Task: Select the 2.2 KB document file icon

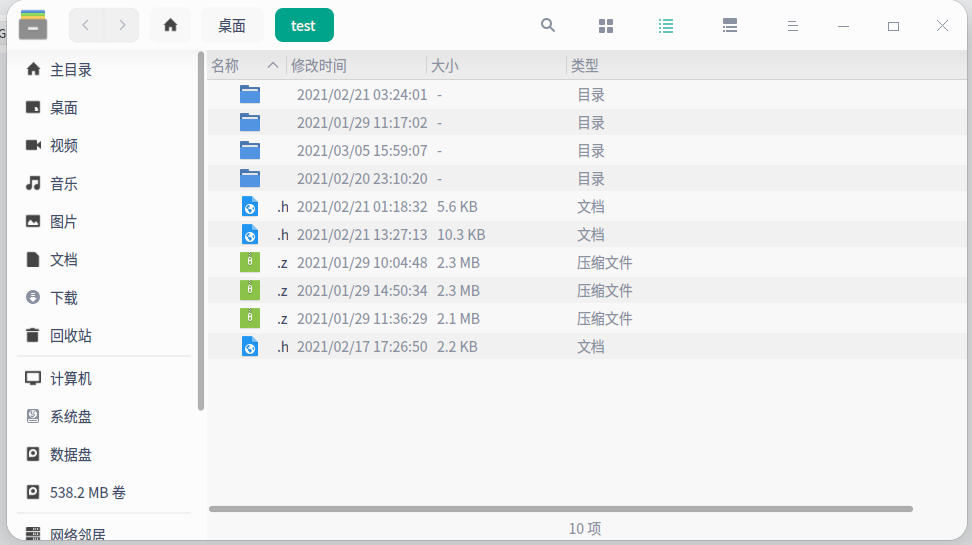Action: tap(250, 347)
